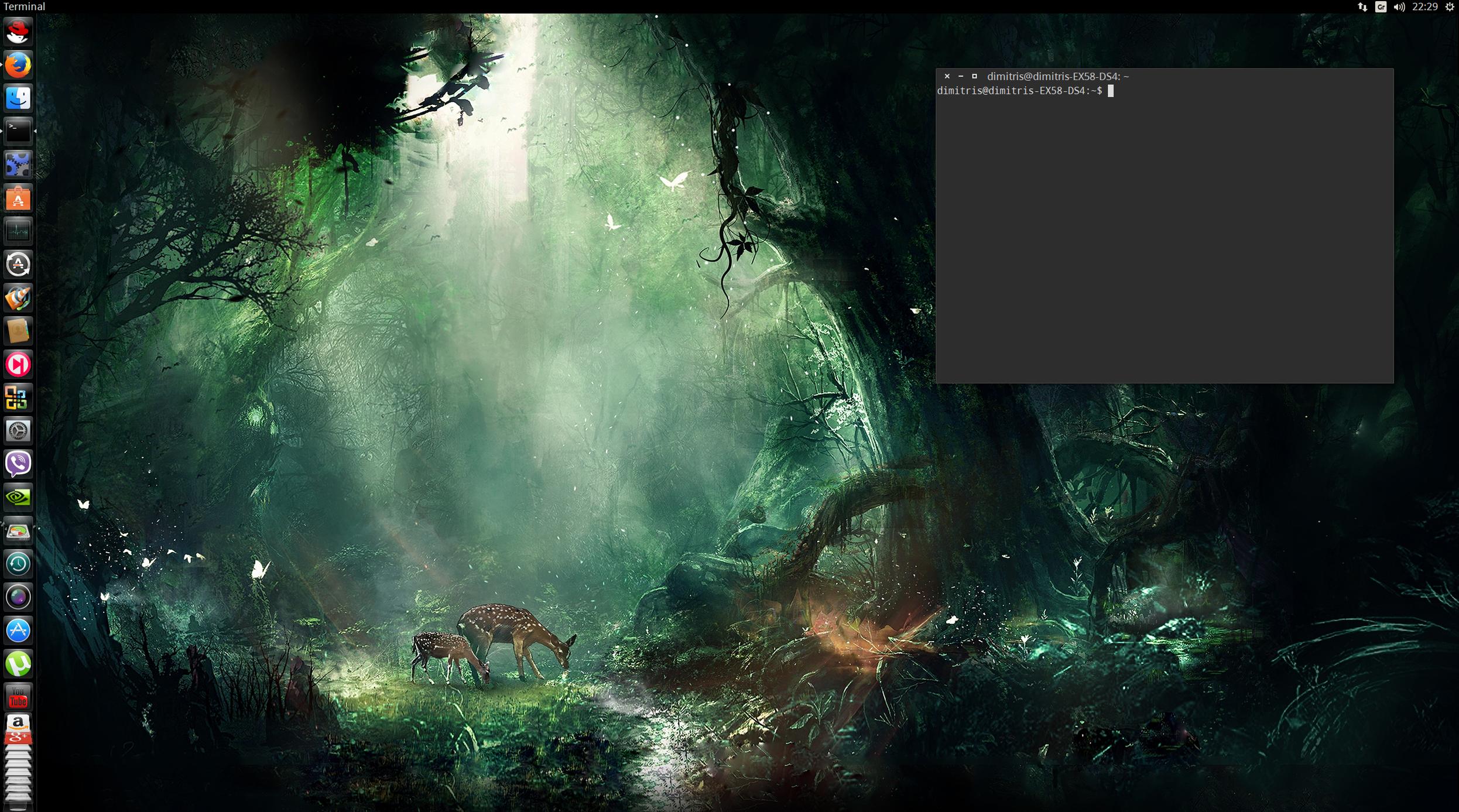
Task: Open the Office-style colored squares icon
Action: [18, 398]
